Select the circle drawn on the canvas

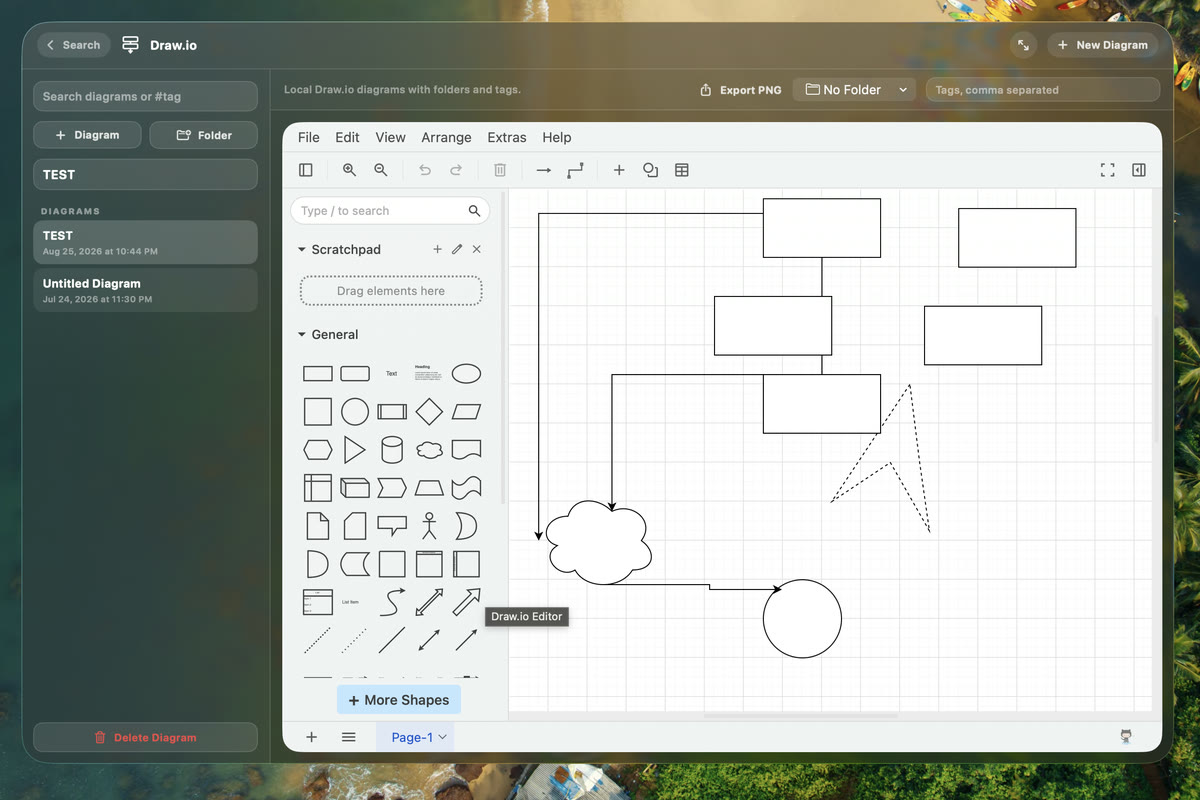pos(802,619)
